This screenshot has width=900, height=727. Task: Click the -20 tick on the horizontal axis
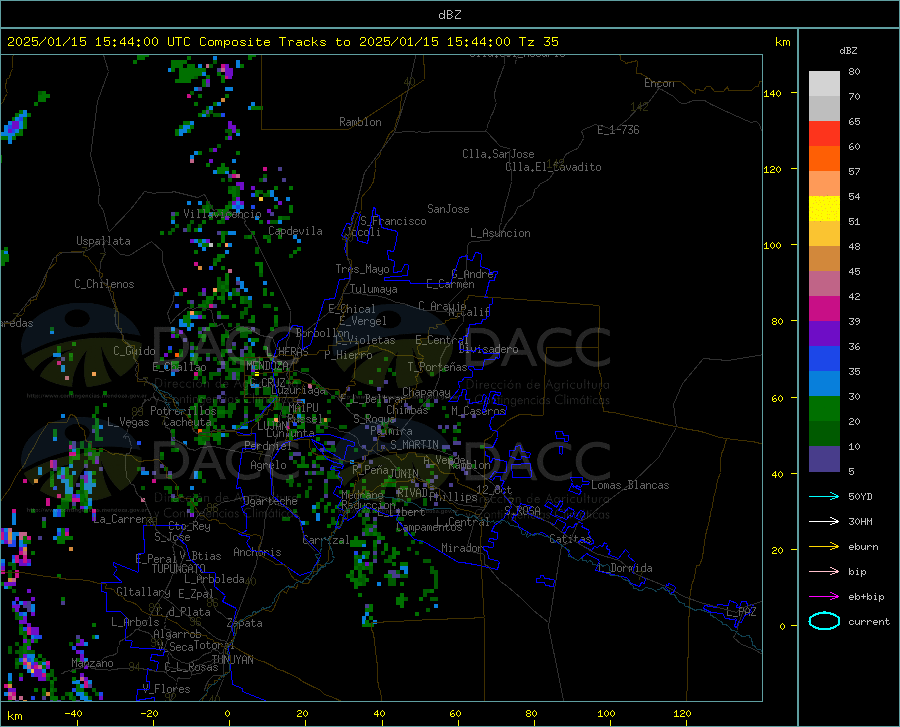(x=149, y=714)
